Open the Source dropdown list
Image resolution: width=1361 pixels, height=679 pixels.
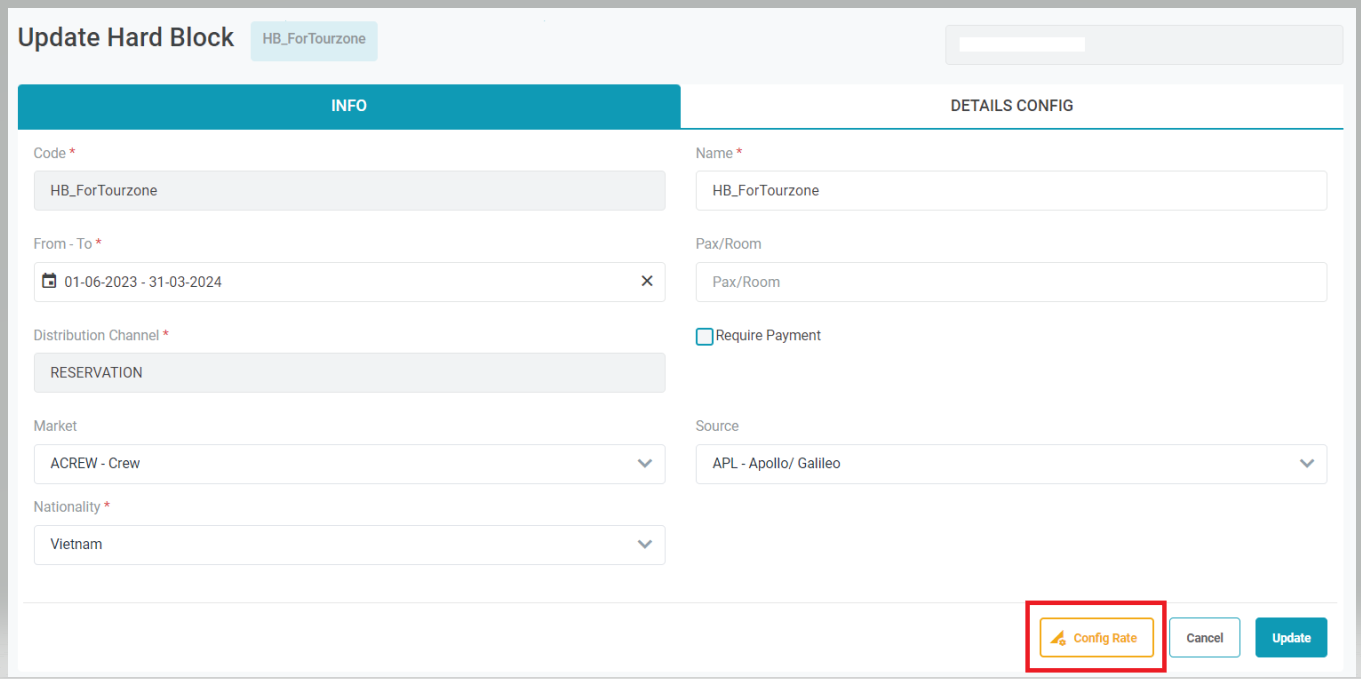(1306, 464)
